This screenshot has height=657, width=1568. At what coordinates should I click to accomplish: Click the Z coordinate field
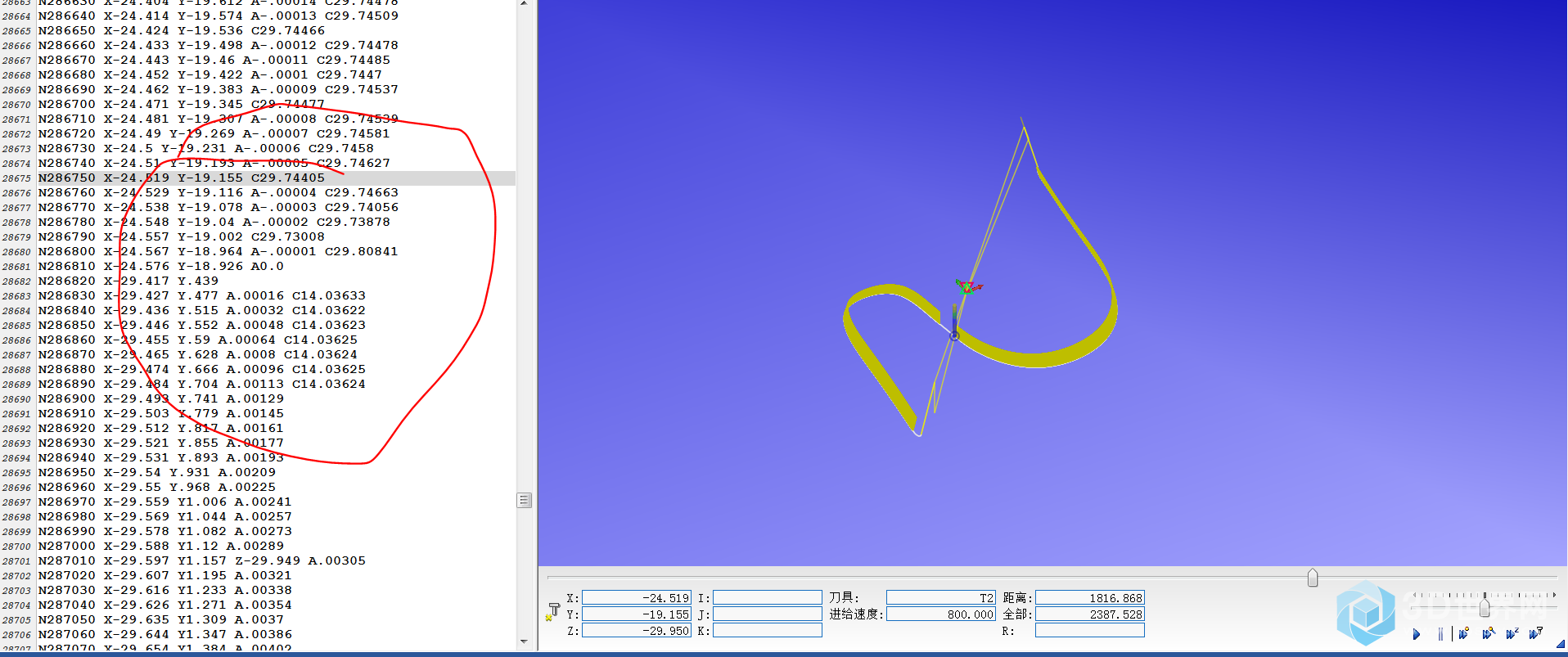point(636,631)
